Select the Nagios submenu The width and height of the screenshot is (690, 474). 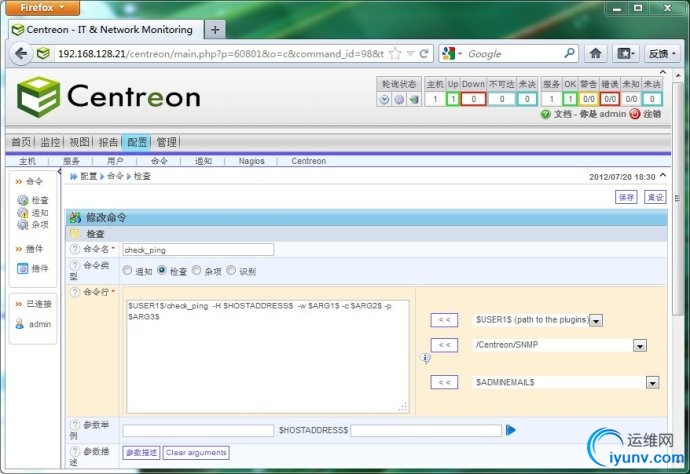pos(252,161)
